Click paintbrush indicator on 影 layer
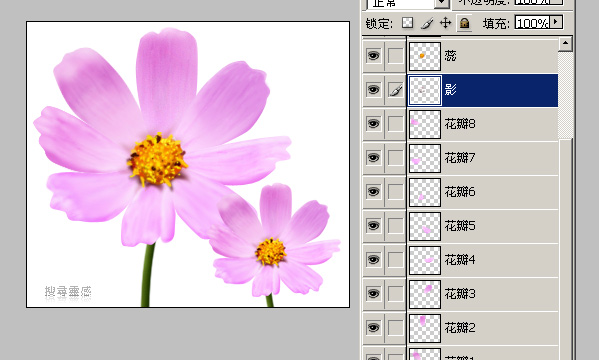Image resolution: width=599 pixels, height=360 pixels. [395, 90]
